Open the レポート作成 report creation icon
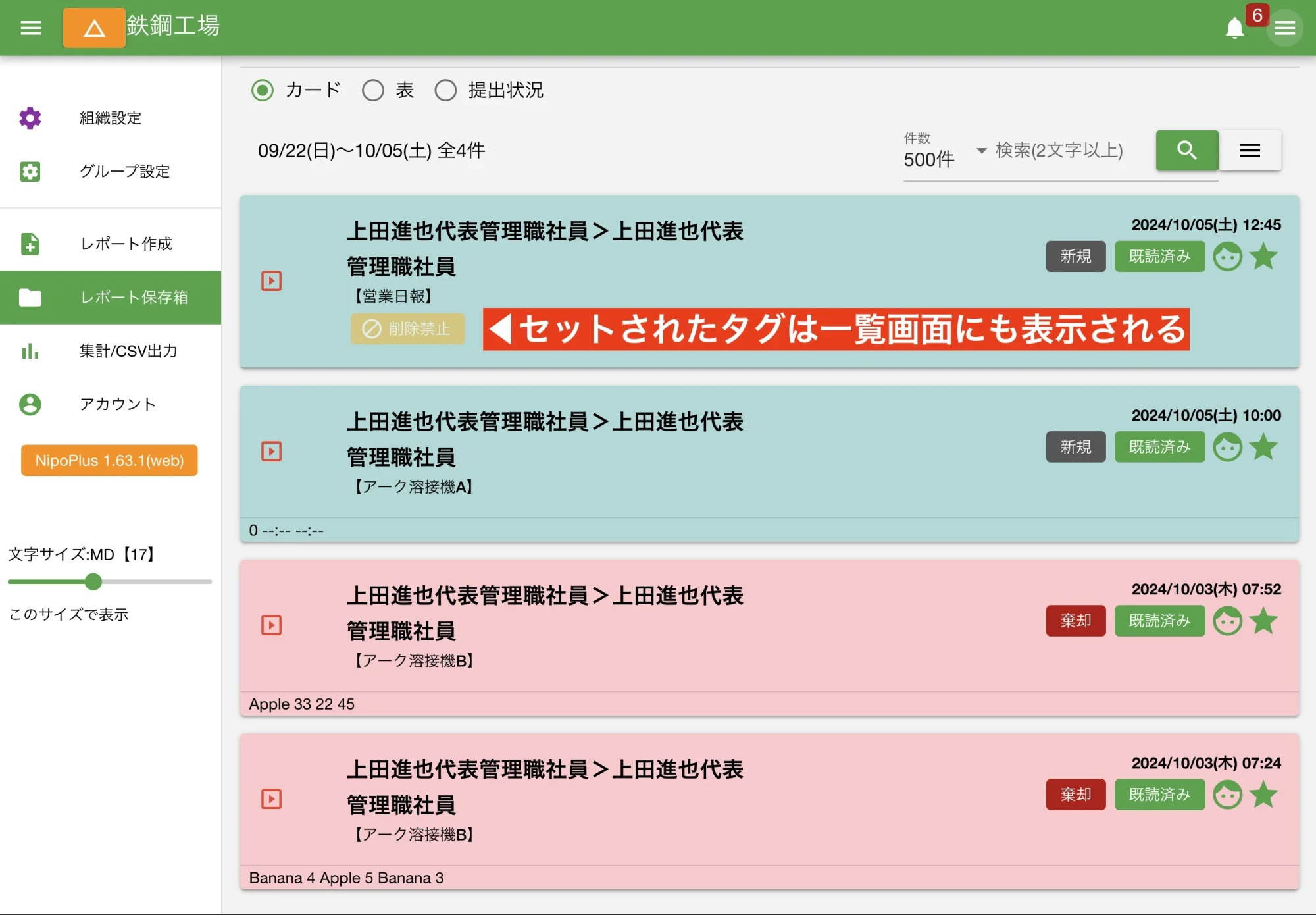 [x=30, y=244]
